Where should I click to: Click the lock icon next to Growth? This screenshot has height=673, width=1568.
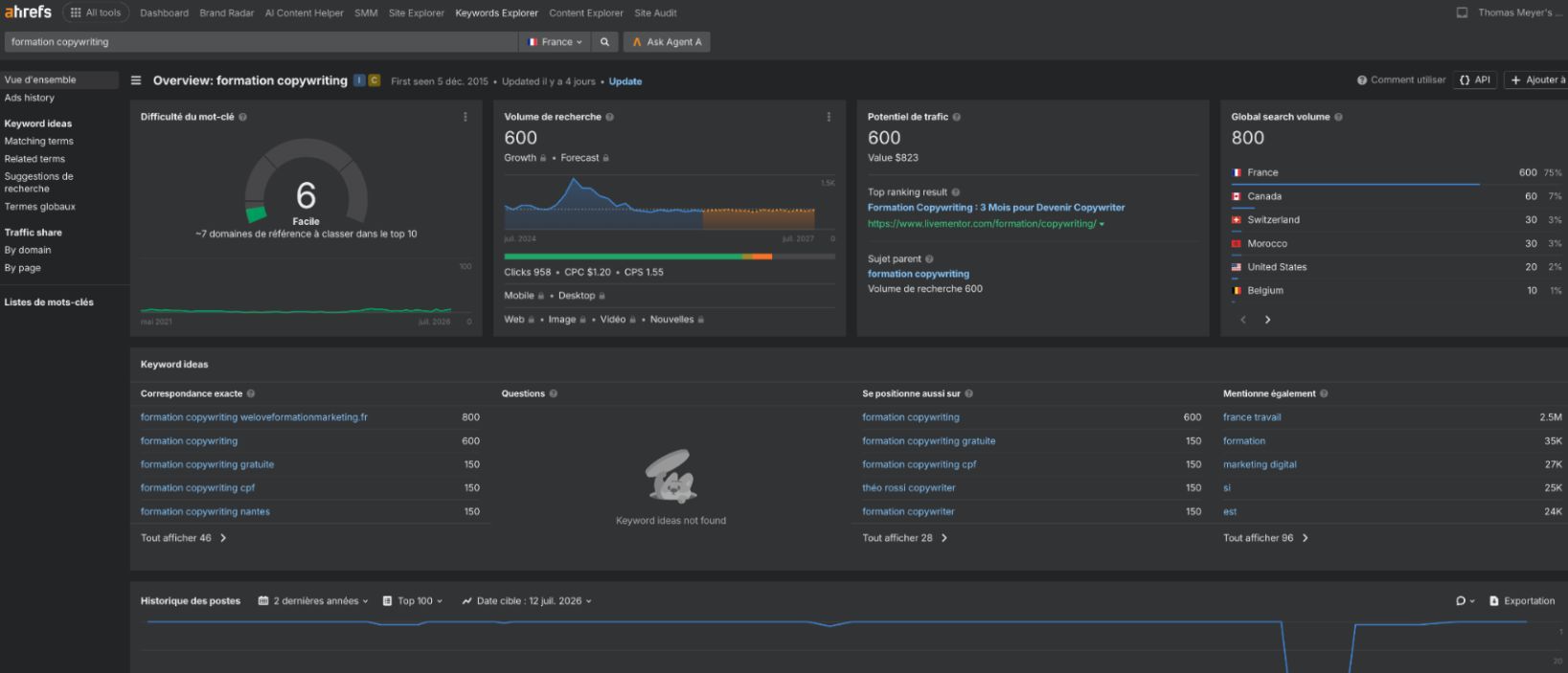543,158
